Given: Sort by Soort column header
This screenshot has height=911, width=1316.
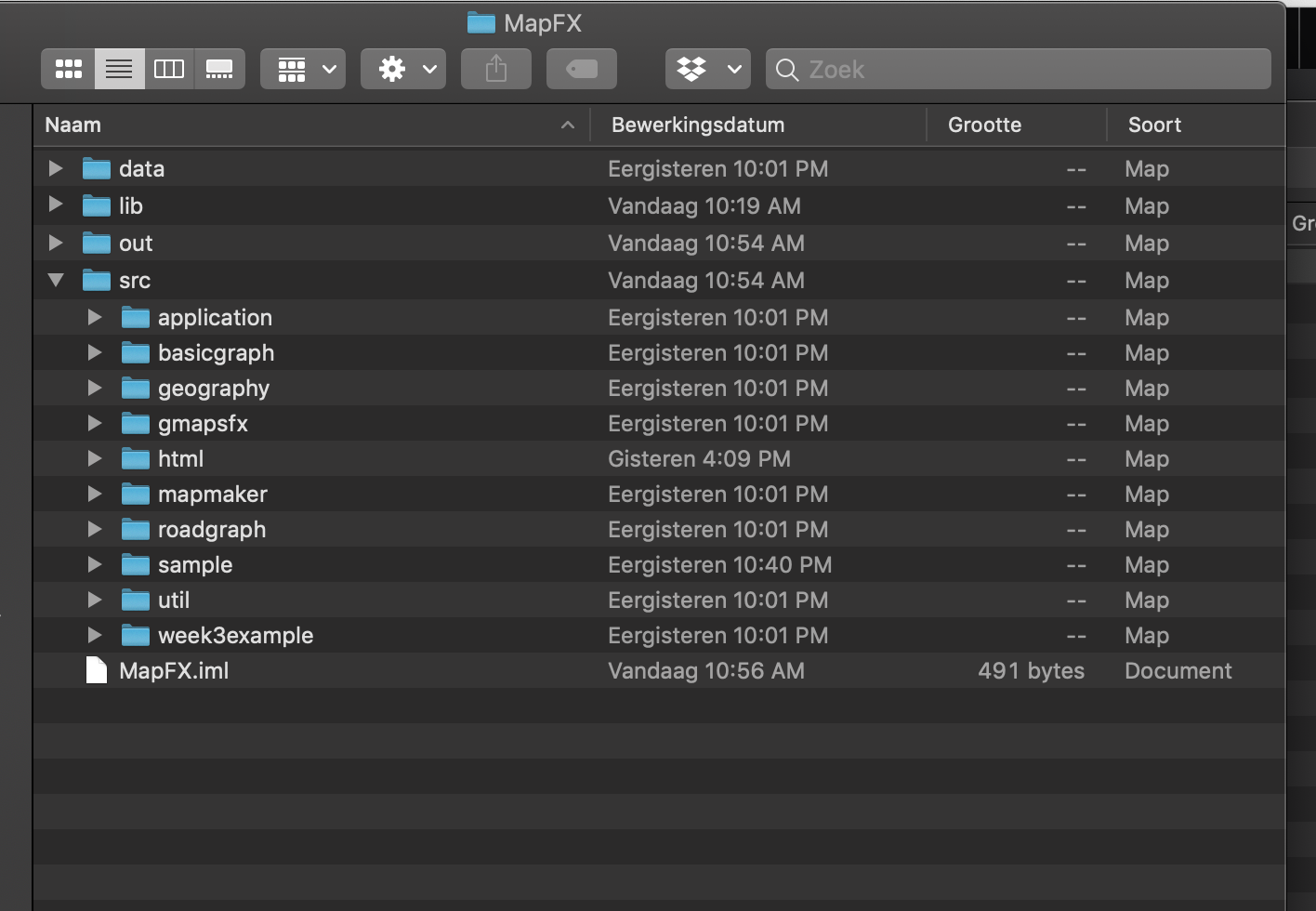Looking at the screenshot, I should coord(1197,125).
